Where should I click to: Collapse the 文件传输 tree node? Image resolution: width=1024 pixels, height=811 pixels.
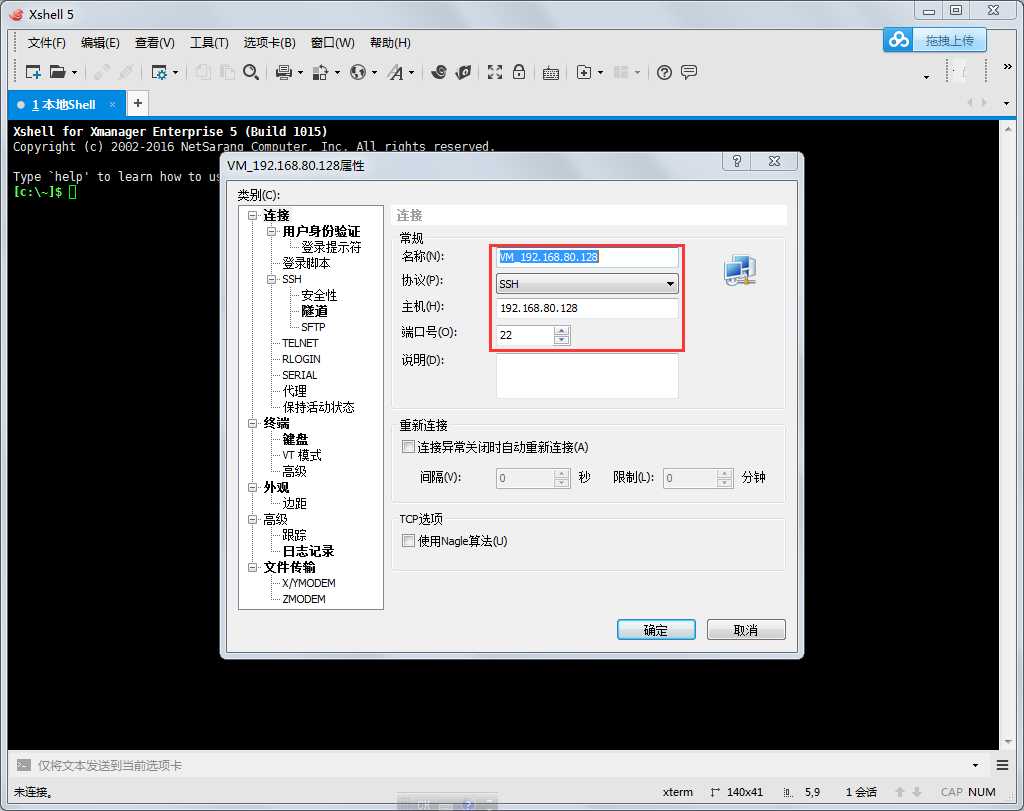253,567
